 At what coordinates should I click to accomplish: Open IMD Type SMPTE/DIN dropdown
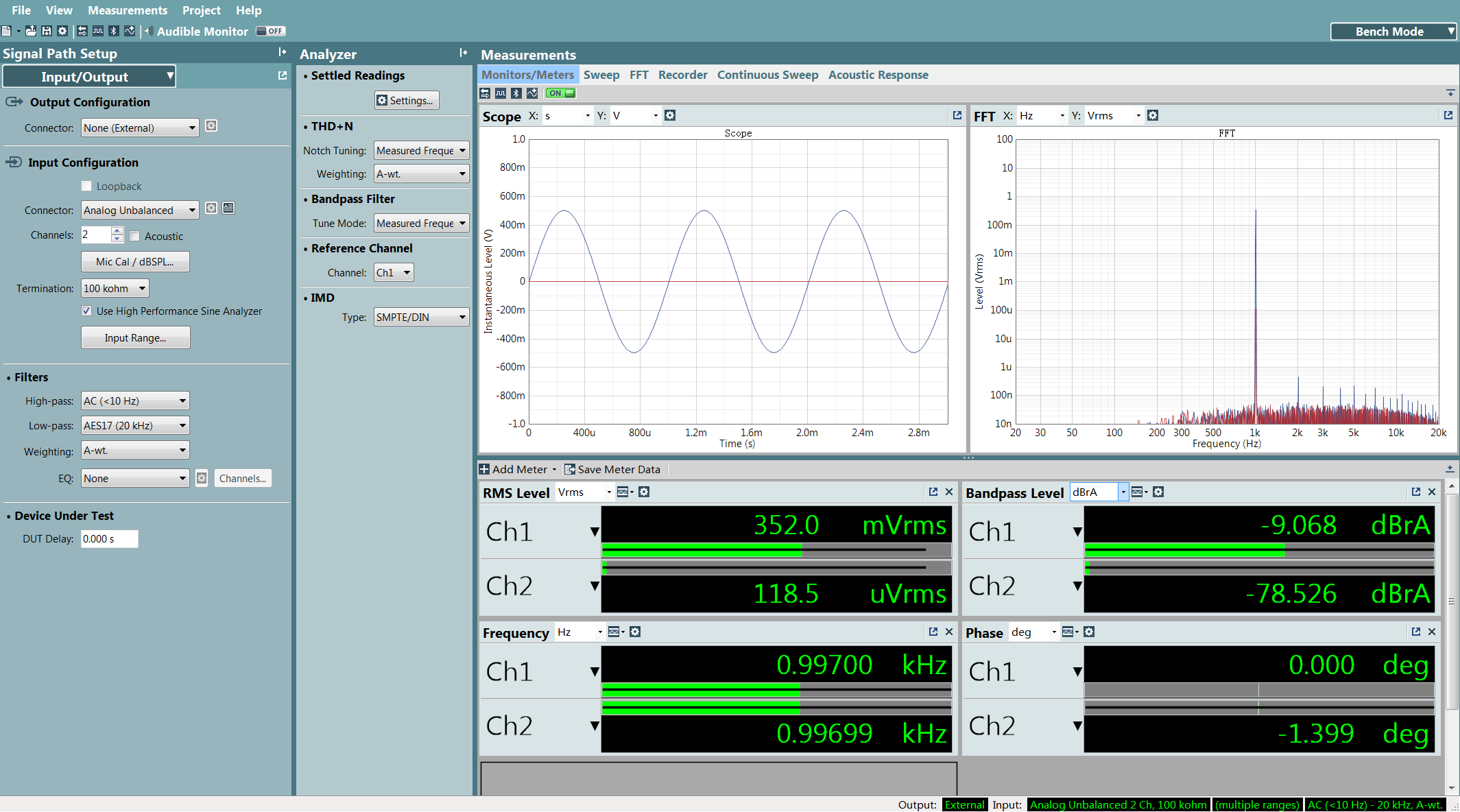pyautogui.click(x=421, y=317)
